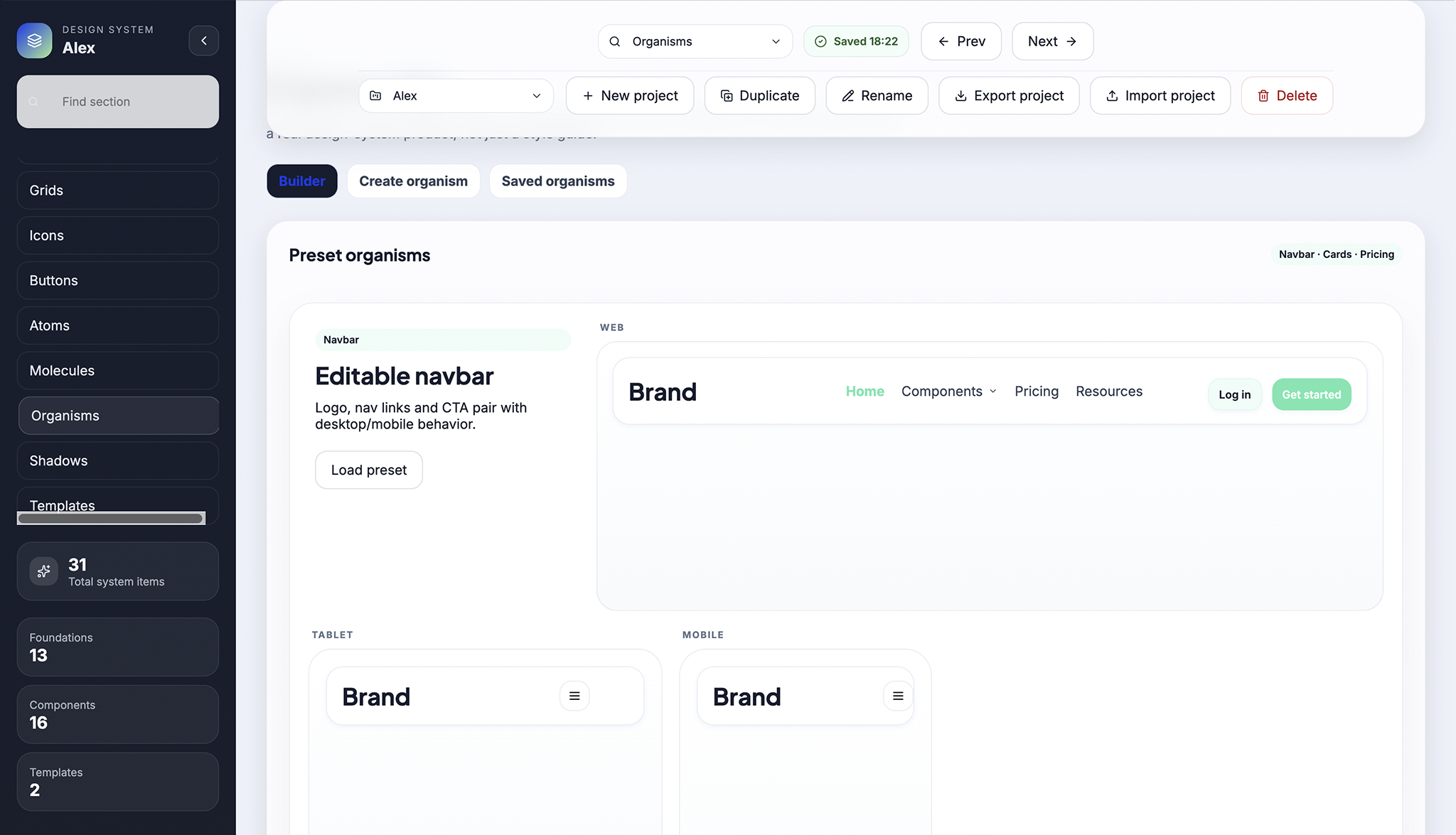The height and width of the screenshot is (835, 1456).
Task: Click the sparkle icon beside Total system items
Action: tap(43, 571)
